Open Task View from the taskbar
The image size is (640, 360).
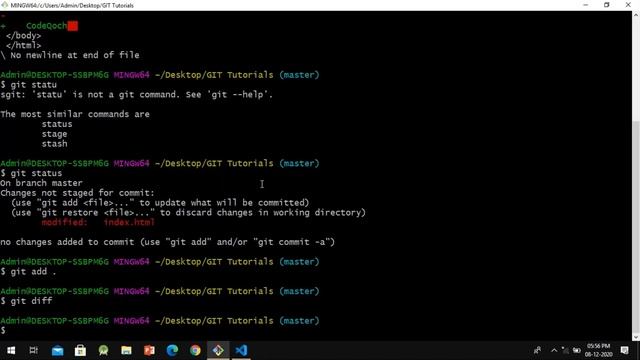(x=33, y=350)
